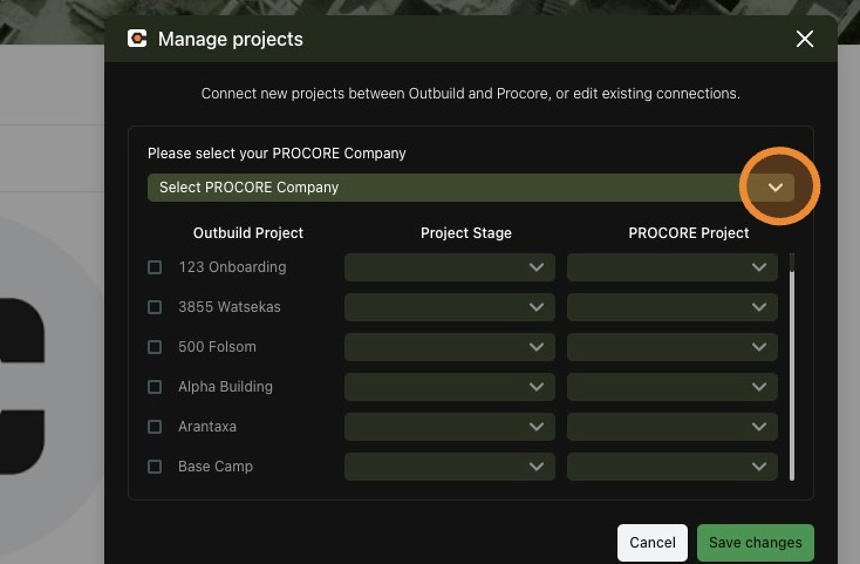
Task: Check the 3855 Watsekas project checkbox
Action: point(155,307)
